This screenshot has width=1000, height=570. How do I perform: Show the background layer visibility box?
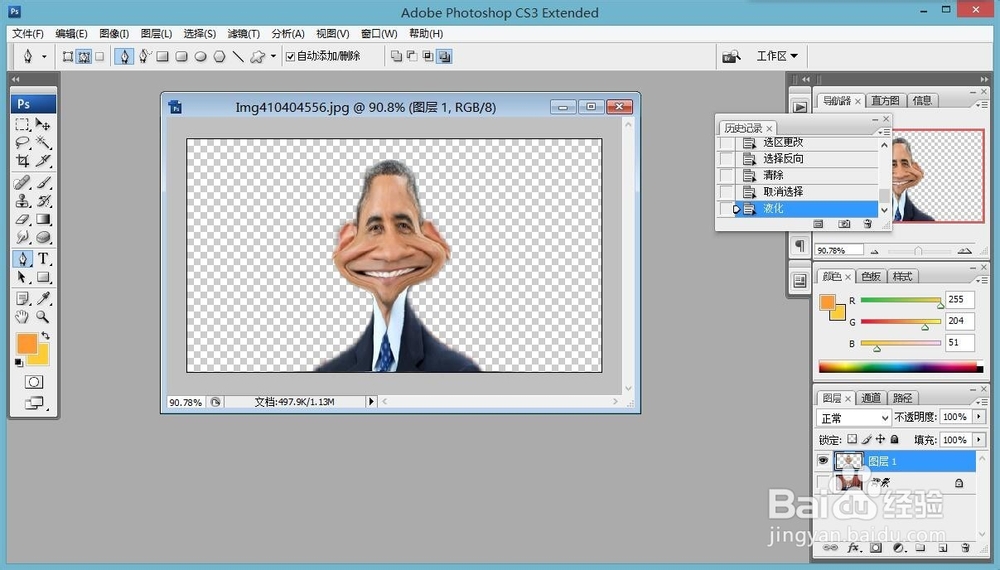coord(823,483)
